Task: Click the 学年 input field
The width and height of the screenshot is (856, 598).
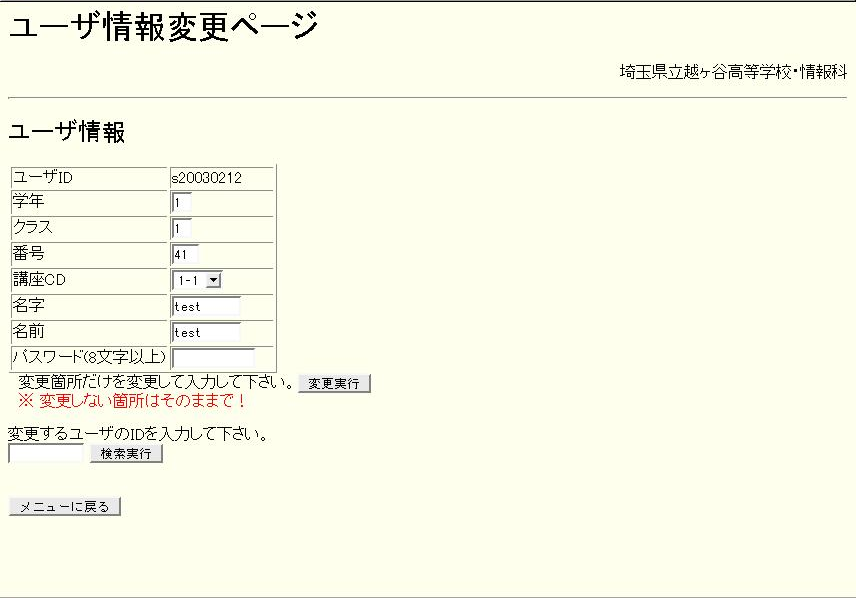Action: (x=181, y=203)
